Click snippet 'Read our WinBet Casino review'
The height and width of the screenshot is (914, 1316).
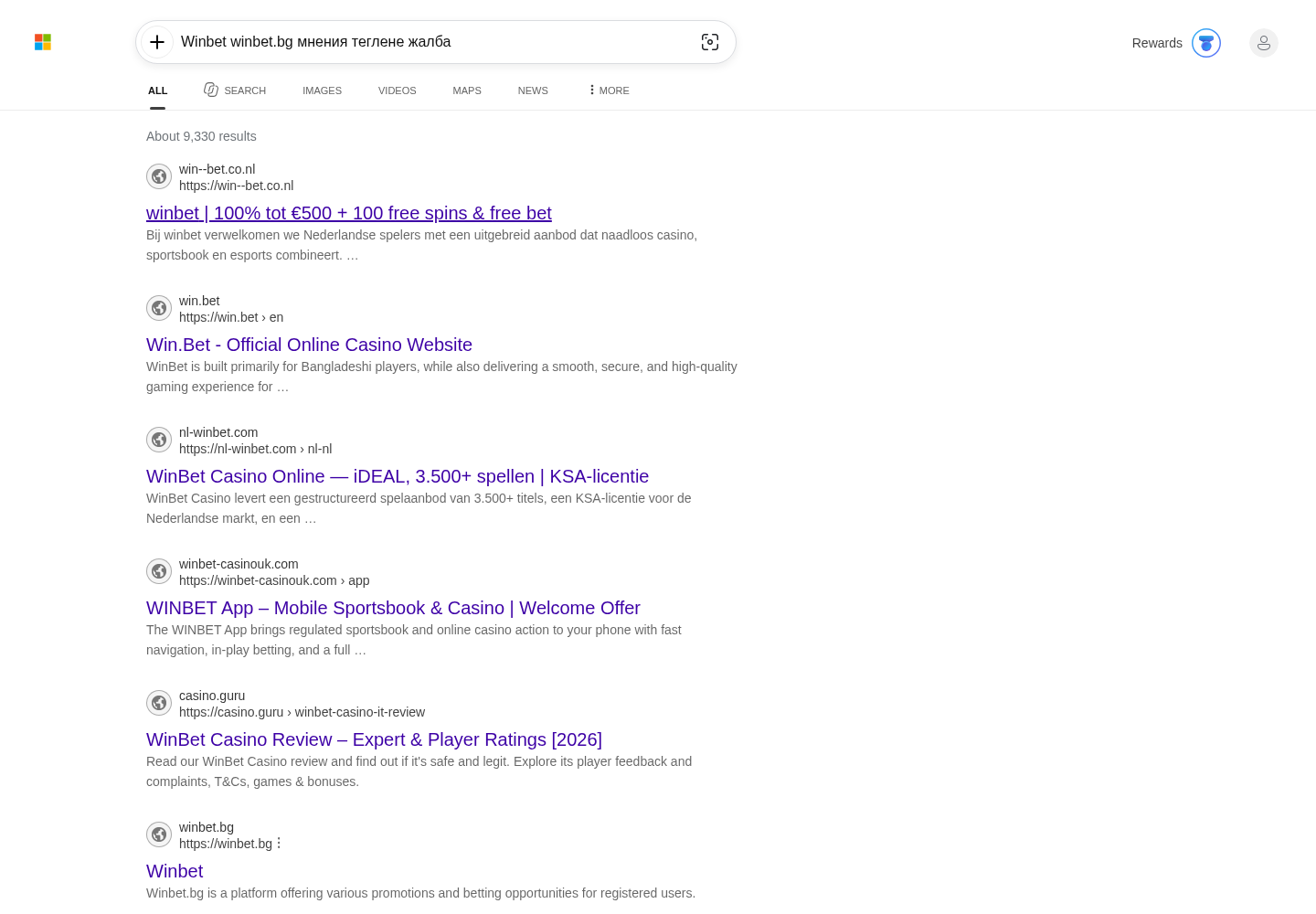point(419,771)
